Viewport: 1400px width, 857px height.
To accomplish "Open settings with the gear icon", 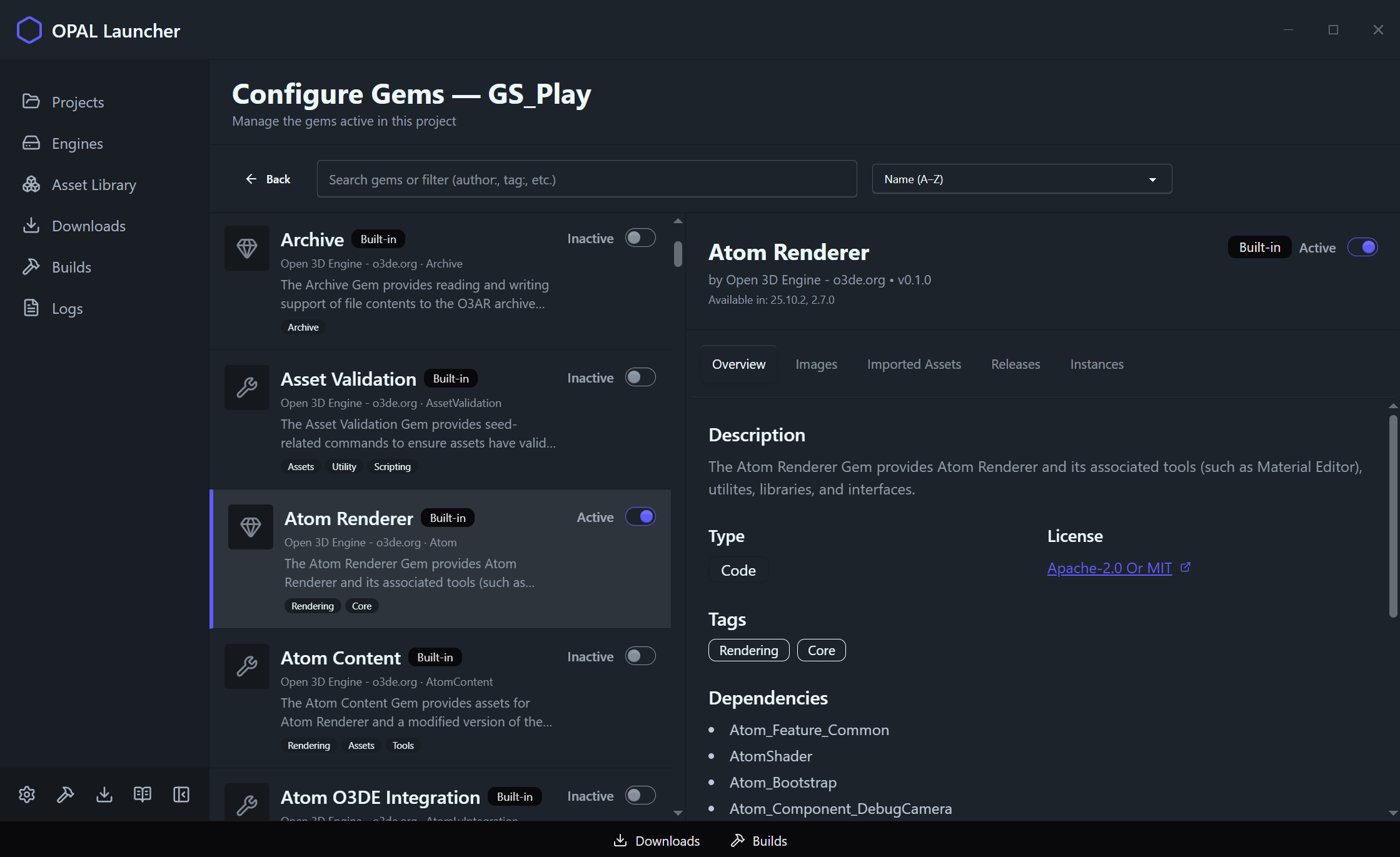I will coord(27,794).
